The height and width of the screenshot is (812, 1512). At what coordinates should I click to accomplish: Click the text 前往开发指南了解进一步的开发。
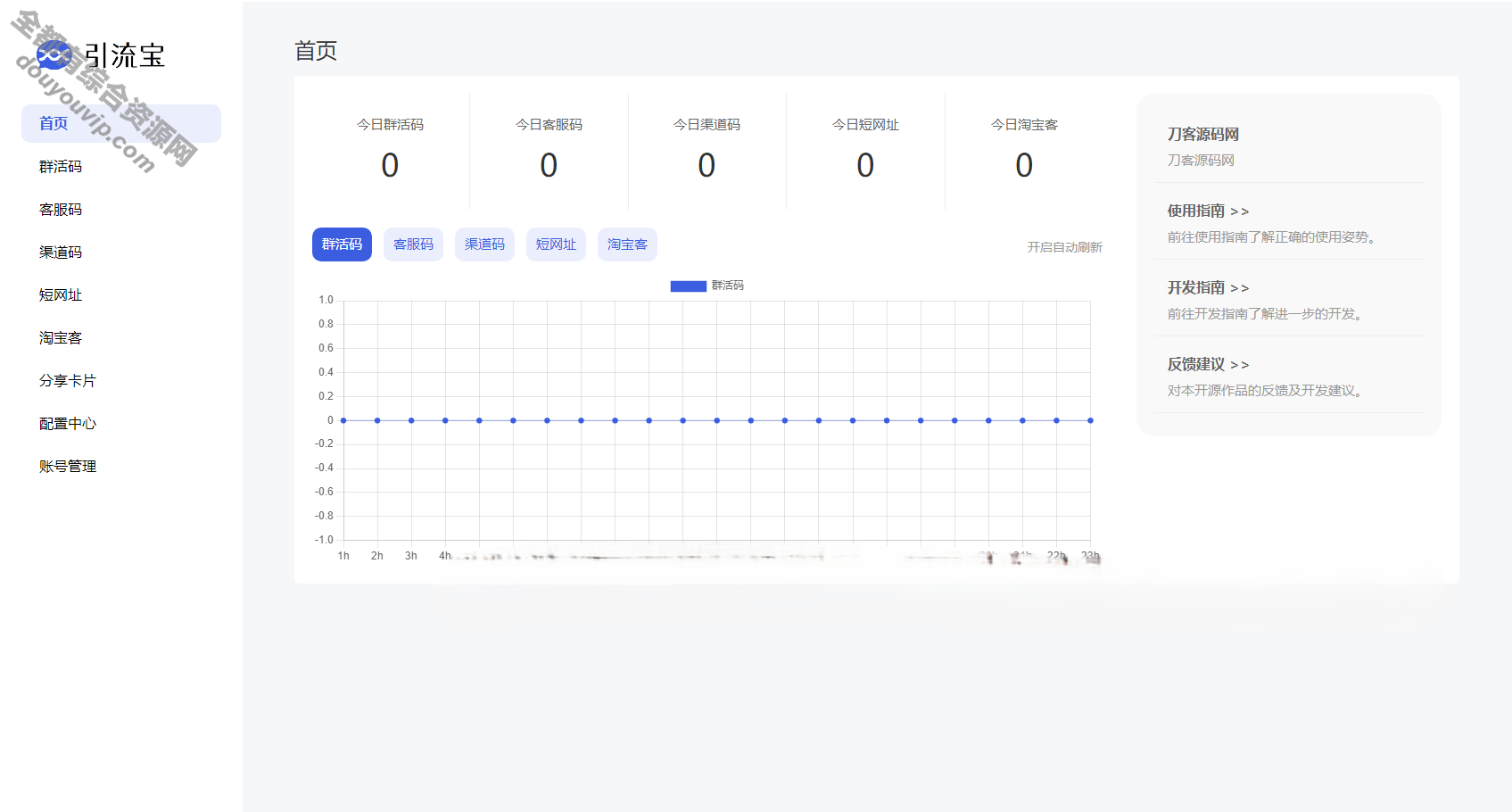point(1267,314)
